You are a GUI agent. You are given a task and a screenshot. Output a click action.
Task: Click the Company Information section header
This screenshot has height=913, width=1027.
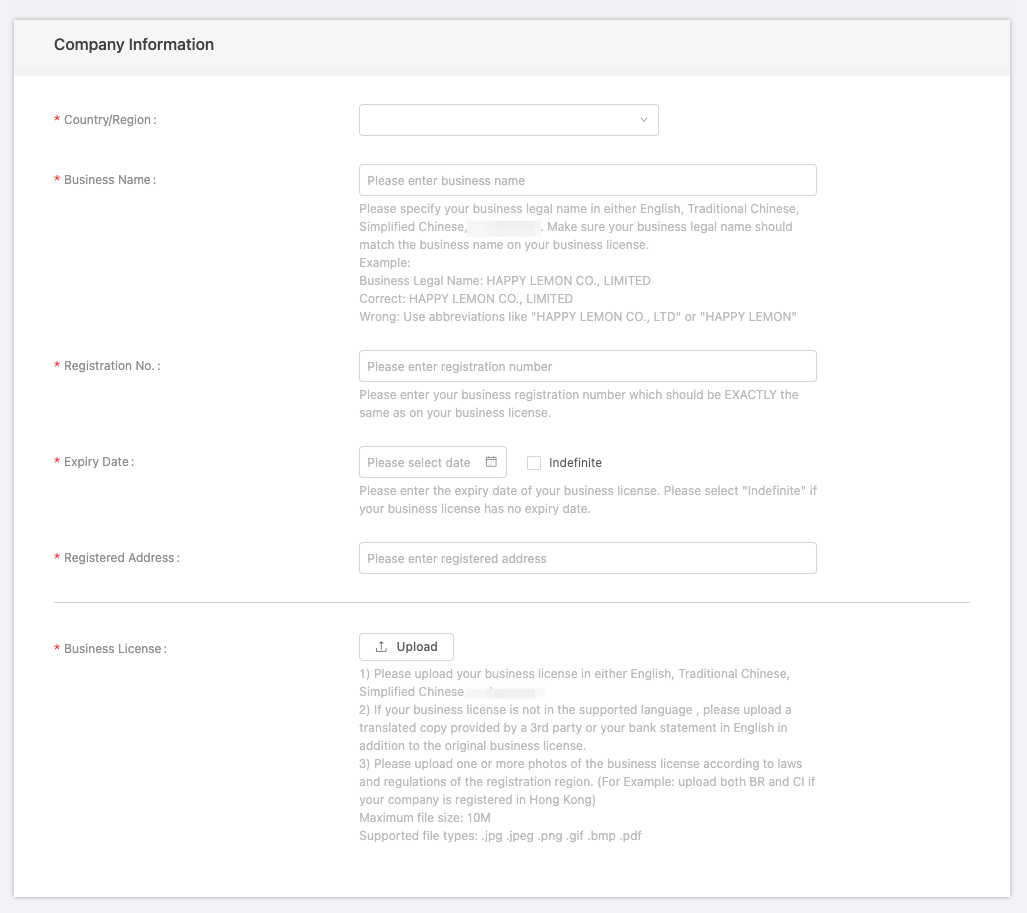tap(134, 45)
